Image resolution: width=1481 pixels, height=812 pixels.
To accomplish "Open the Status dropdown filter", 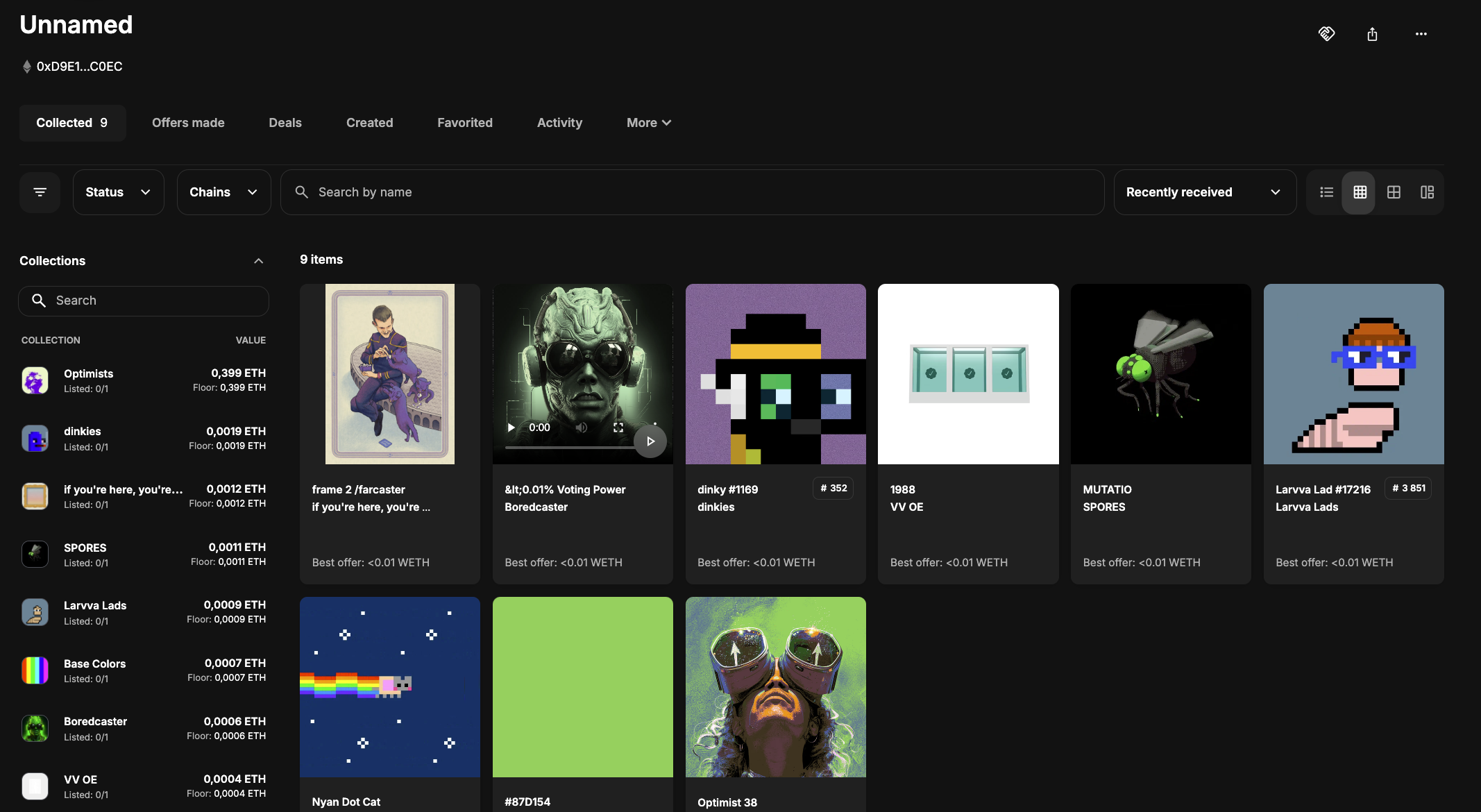I will tap(119, 192).
